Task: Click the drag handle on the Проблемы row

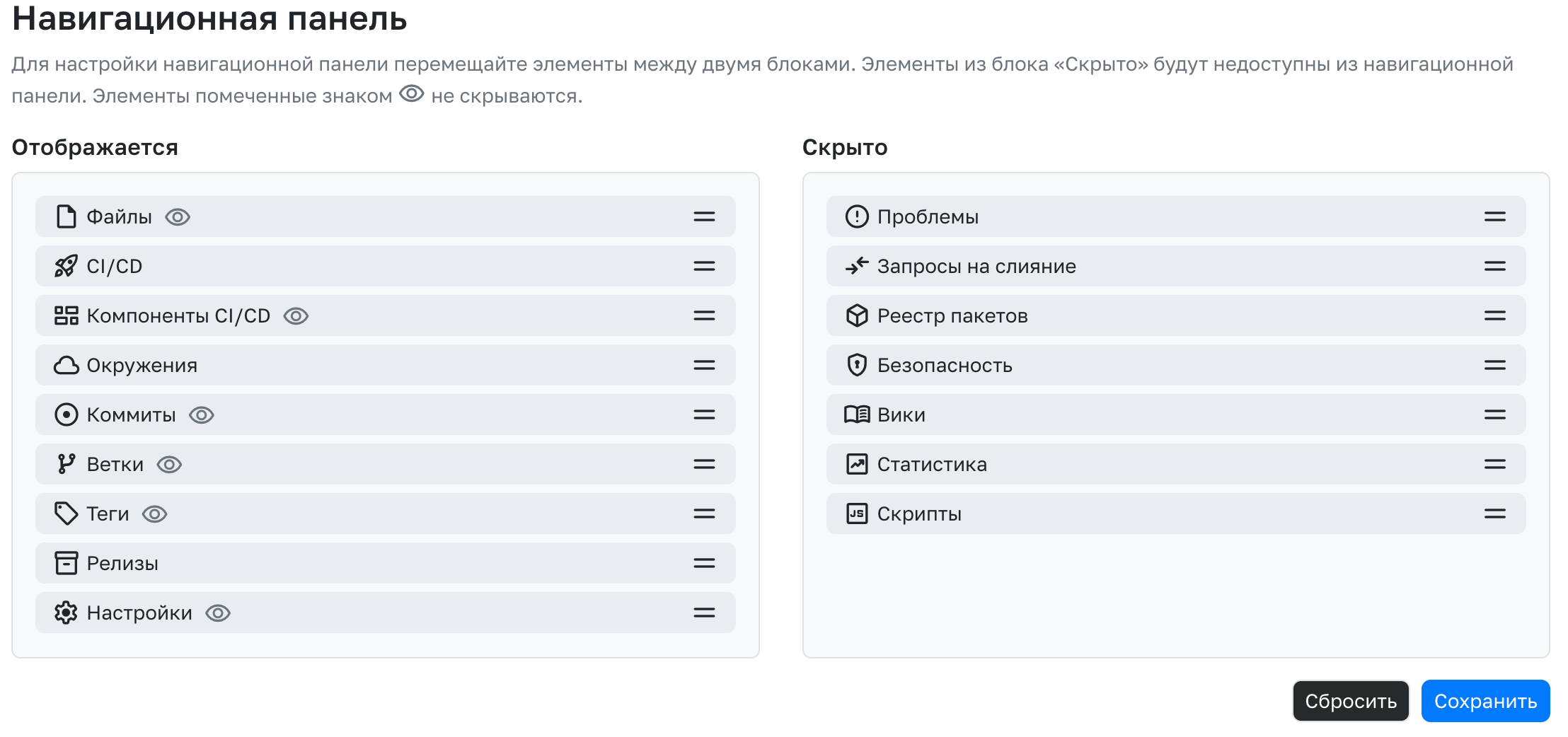Action: (1494, 217)
